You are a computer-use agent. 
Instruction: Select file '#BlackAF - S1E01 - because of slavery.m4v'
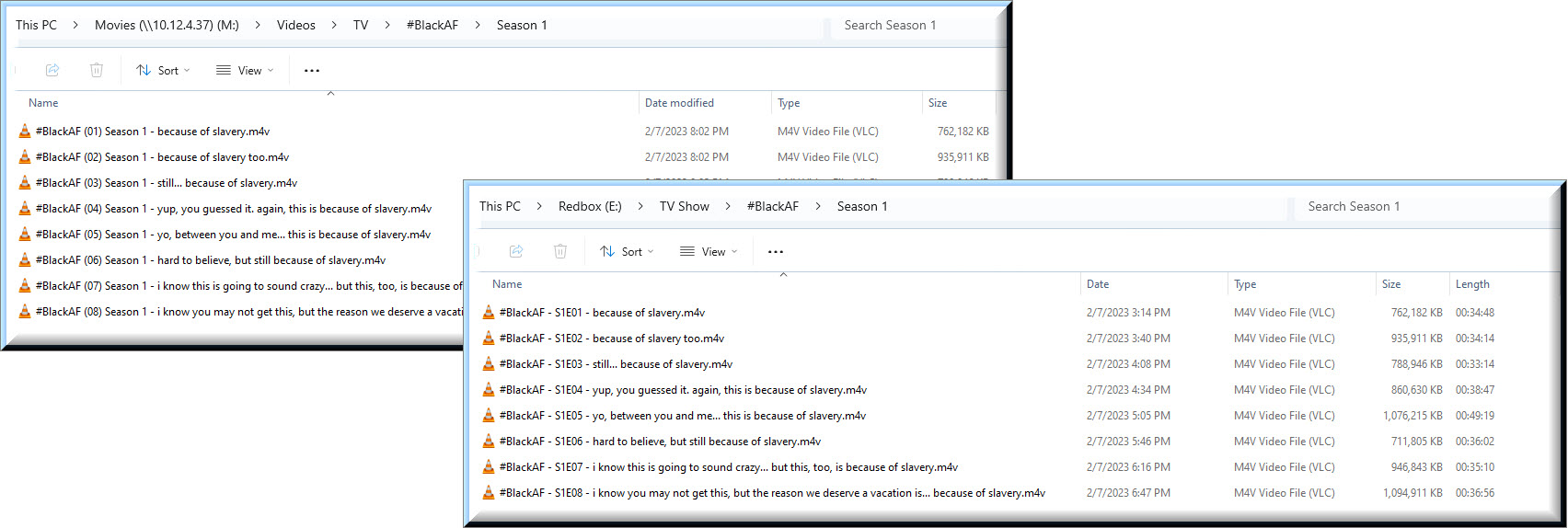coord(602,313)
